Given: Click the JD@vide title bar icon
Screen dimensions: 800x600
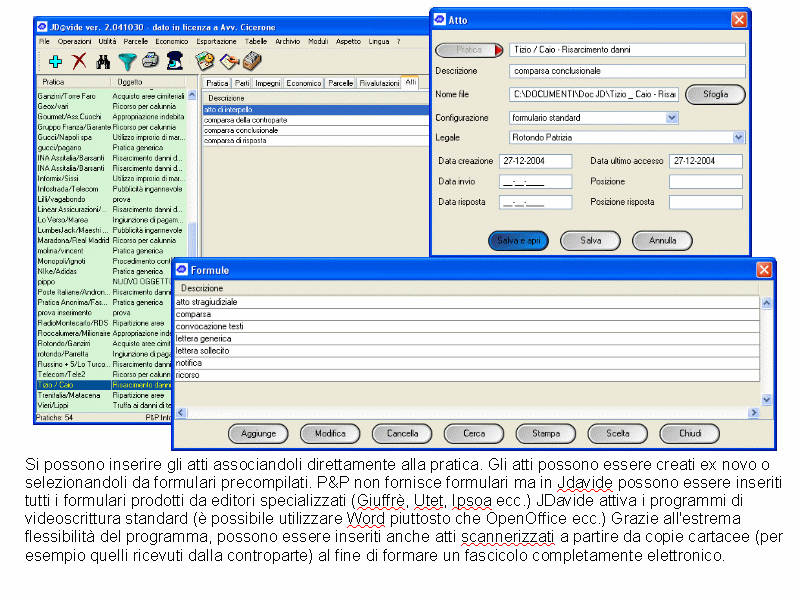Looking at the screenshot, I should tap(42, 27).
